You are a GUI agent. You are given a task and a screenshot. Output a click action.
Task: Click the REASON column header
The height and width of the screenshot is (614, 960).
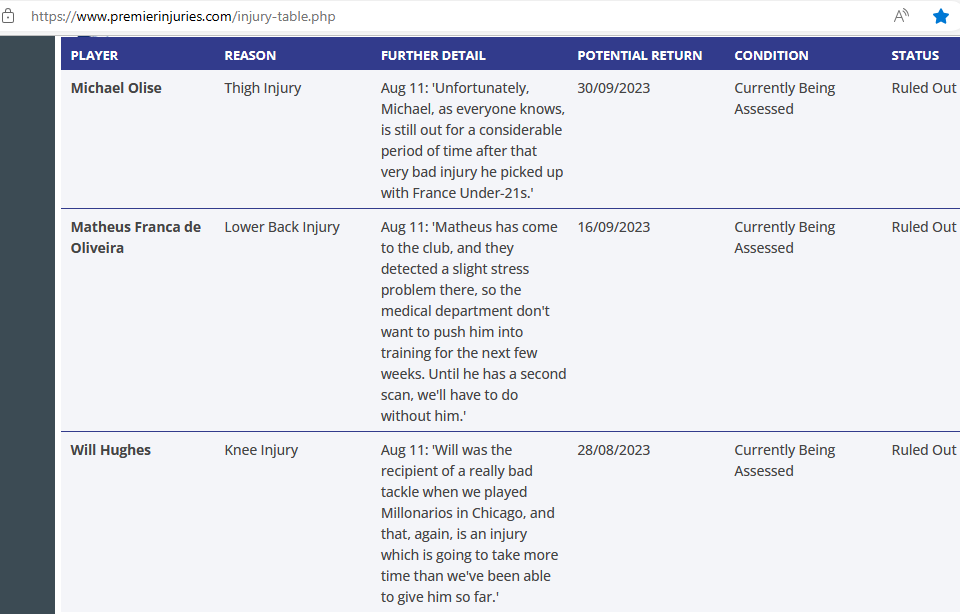(250, 55)
